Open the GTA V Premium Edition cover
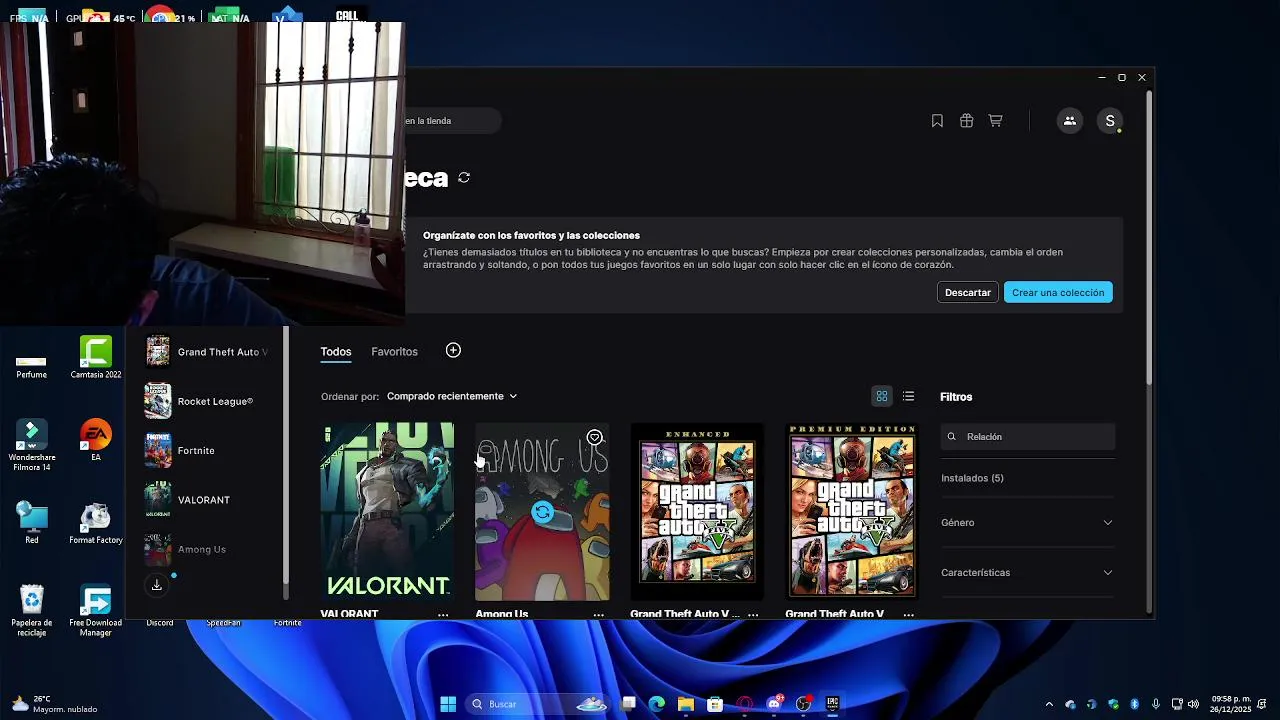The image size is (1280, 720). click(852, 511)
